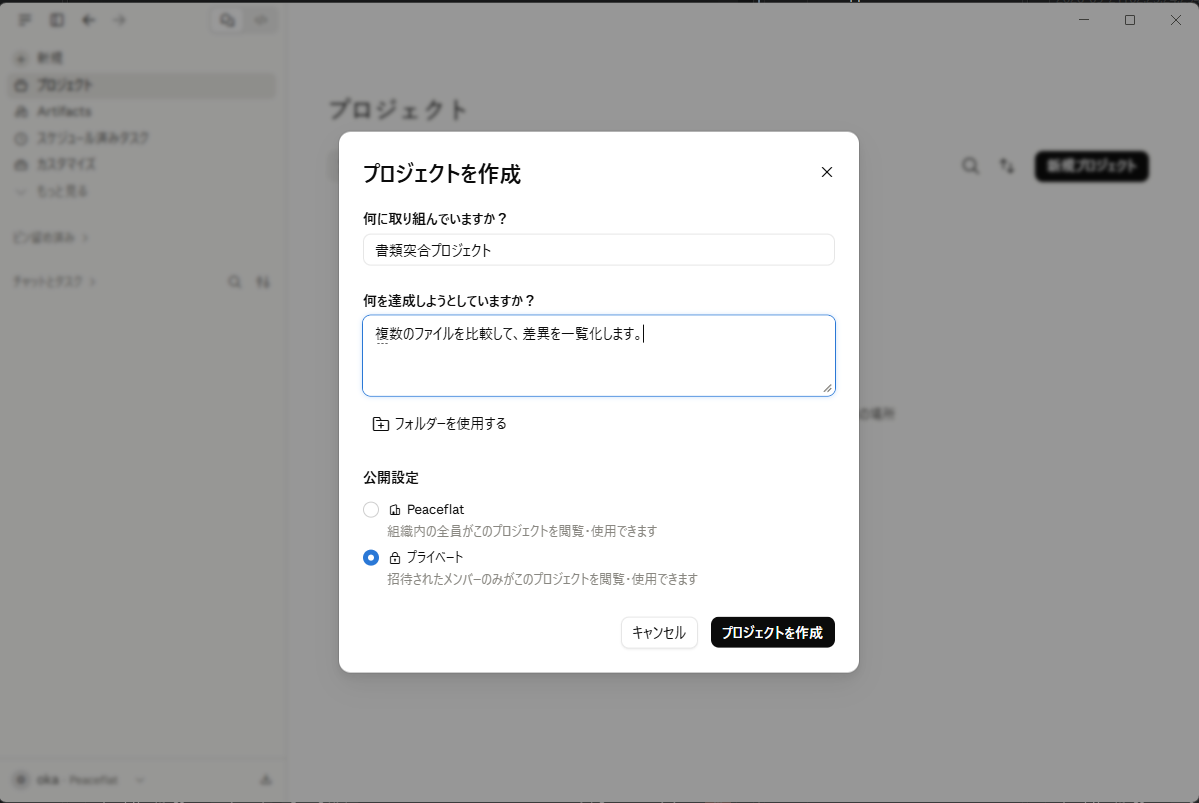The width and height of the screenshot is (1199, 803).
Task: Click the 公開設定 section heading
Action: (391, 478)
